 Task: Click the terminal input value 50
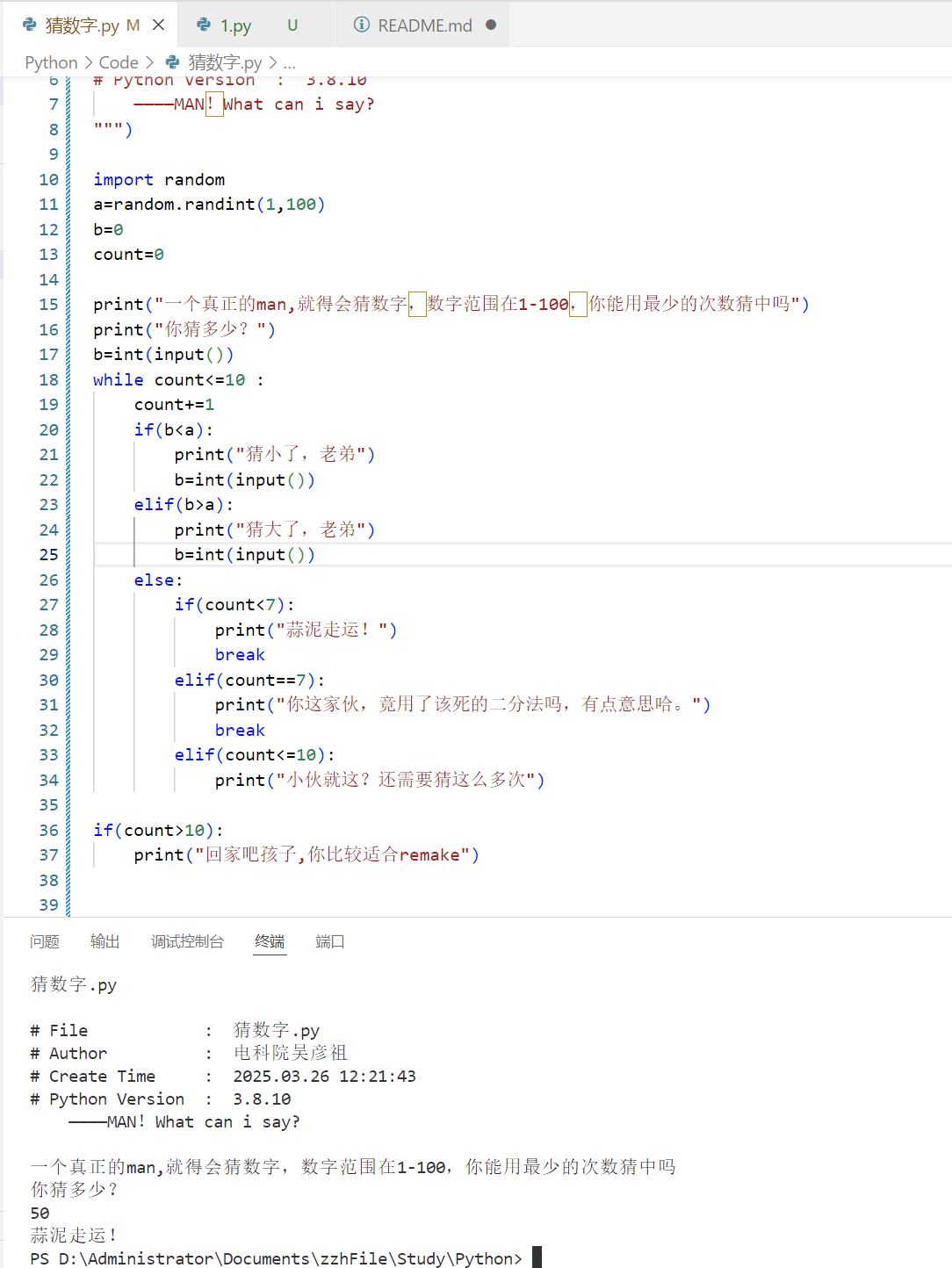(40, 1213)
